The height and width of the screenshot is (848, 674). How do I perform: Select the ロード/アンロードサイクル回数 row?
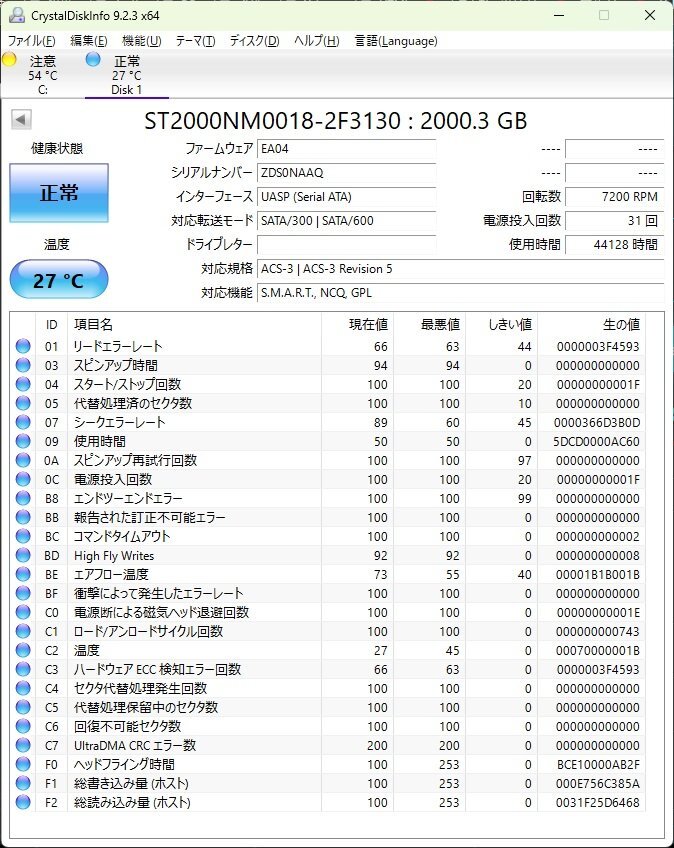329,631
